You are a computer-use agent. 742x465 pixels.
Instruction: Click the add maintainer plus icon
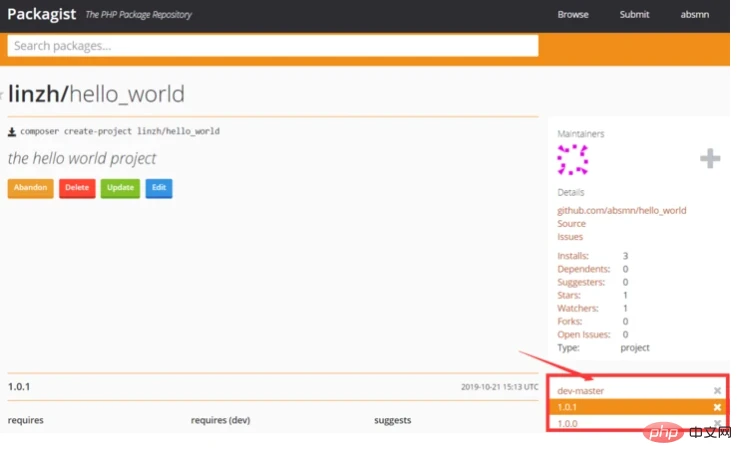coord(709,159)
